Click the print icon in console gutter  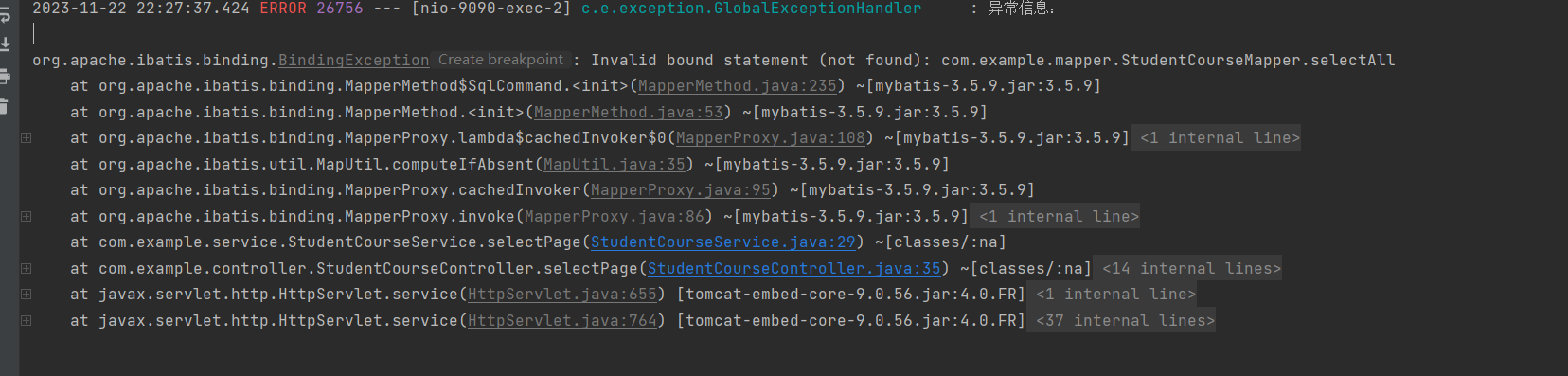coord(5,76)
